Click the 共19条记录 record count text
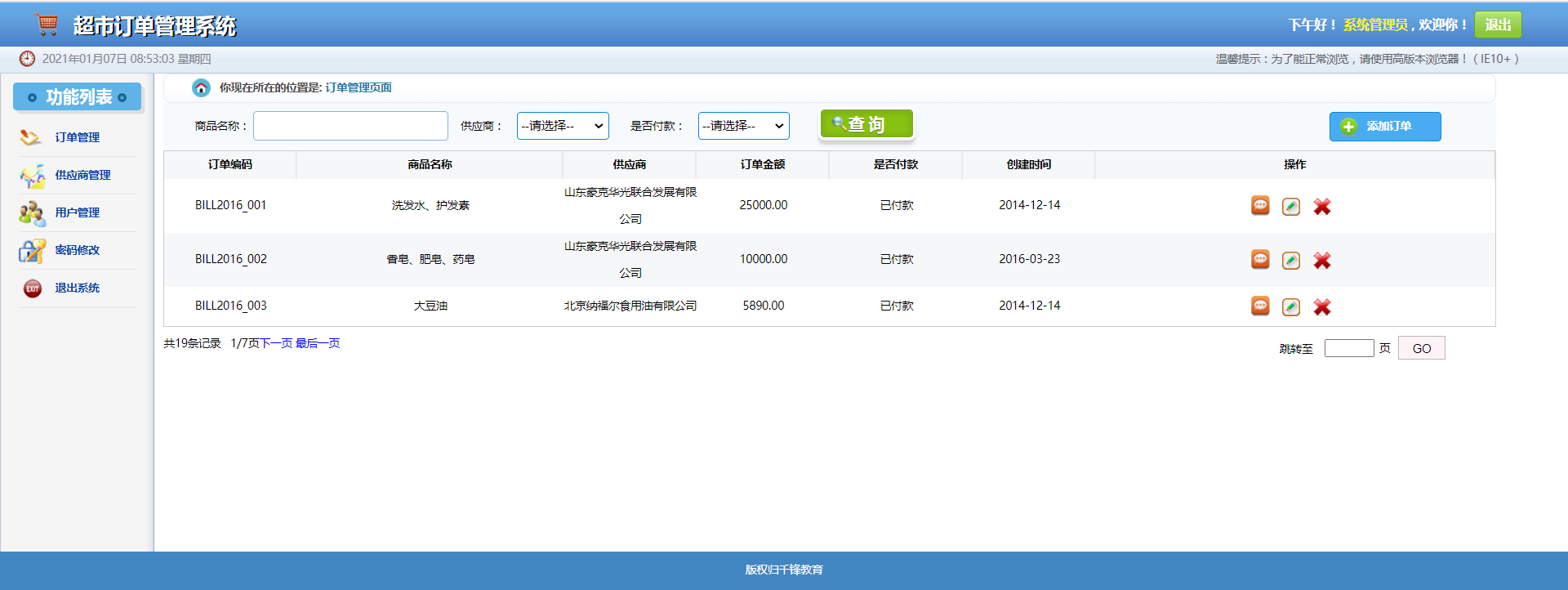This screenshot has width=1568, height=590. (x=192, y=343)
